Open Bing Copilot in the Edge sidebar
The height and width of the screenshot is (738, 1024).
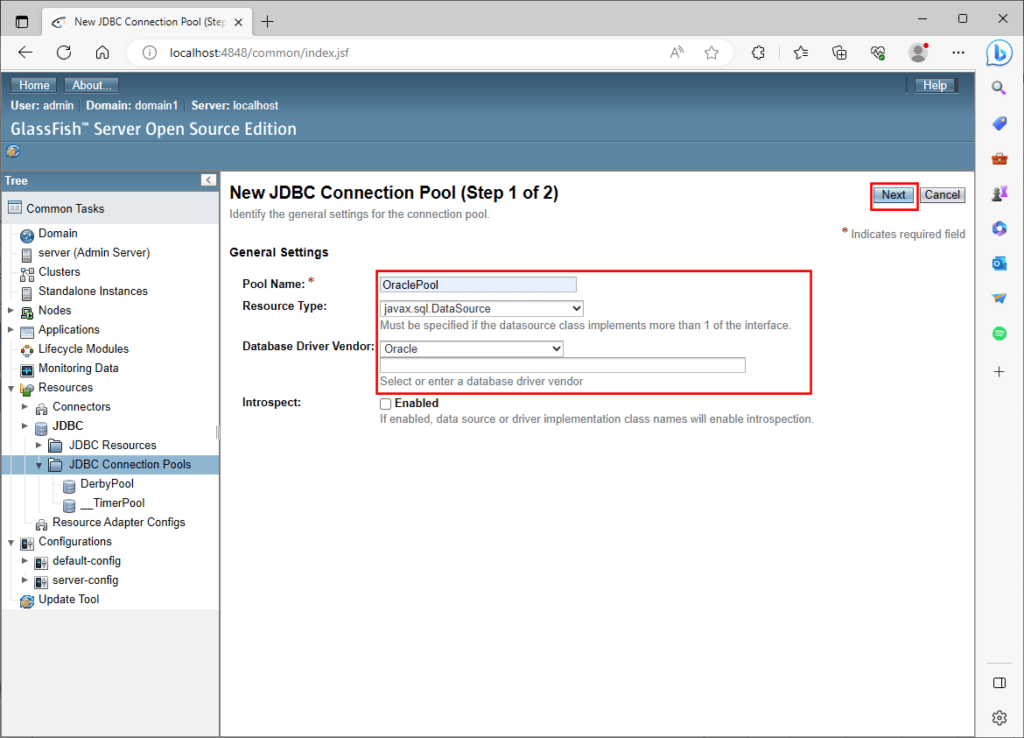click(999, 53)
